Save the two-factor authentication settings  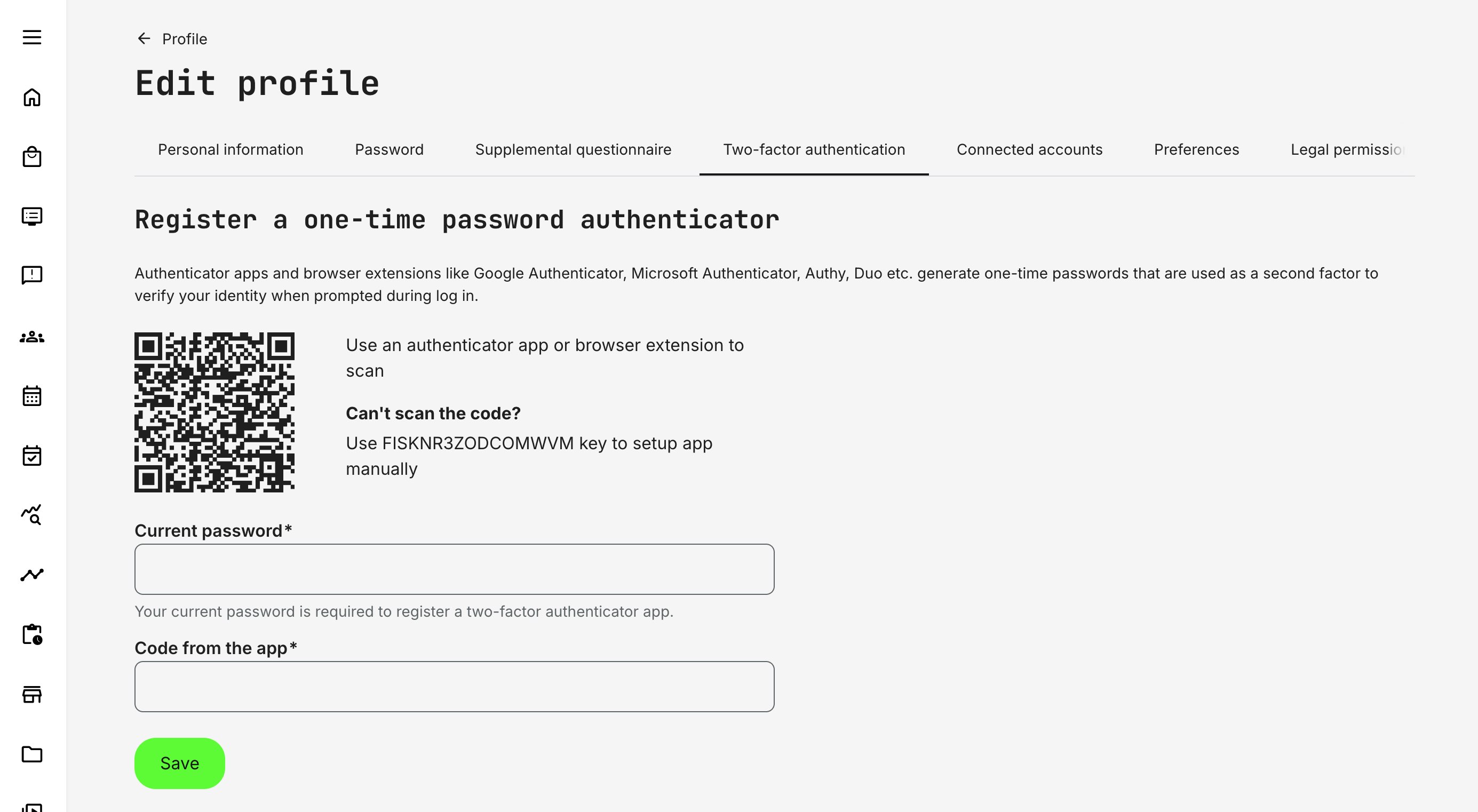(179, 763)
